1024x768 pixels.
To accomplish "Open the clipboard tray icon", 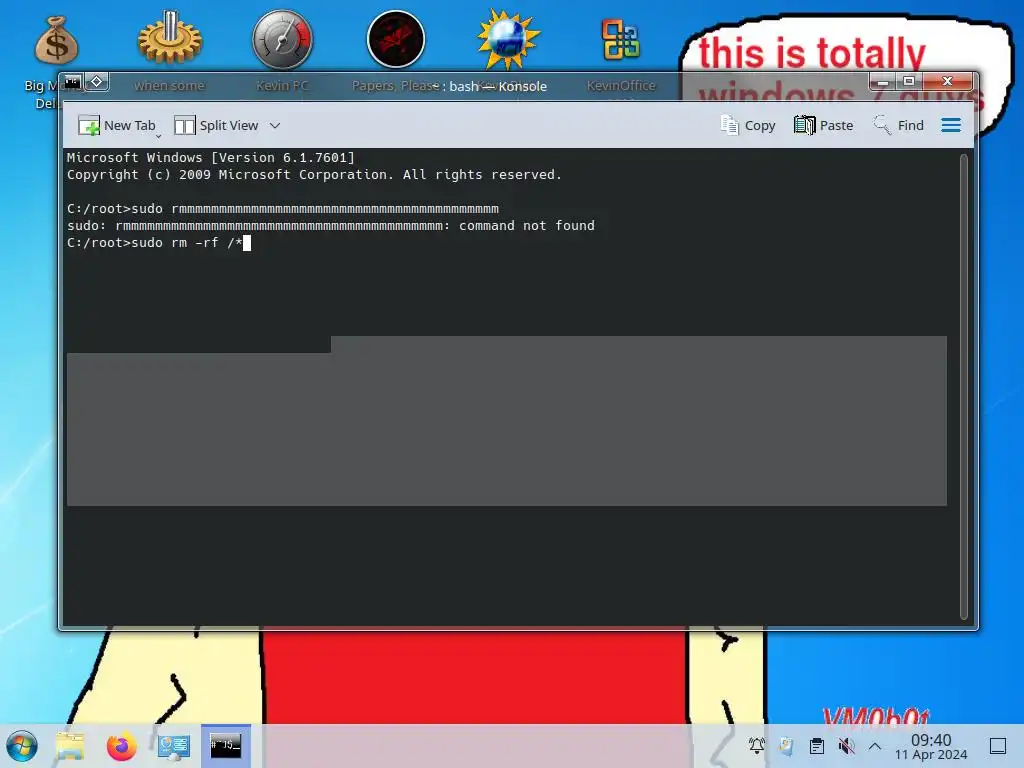I will pyautogui.click(x=816, y=746).
